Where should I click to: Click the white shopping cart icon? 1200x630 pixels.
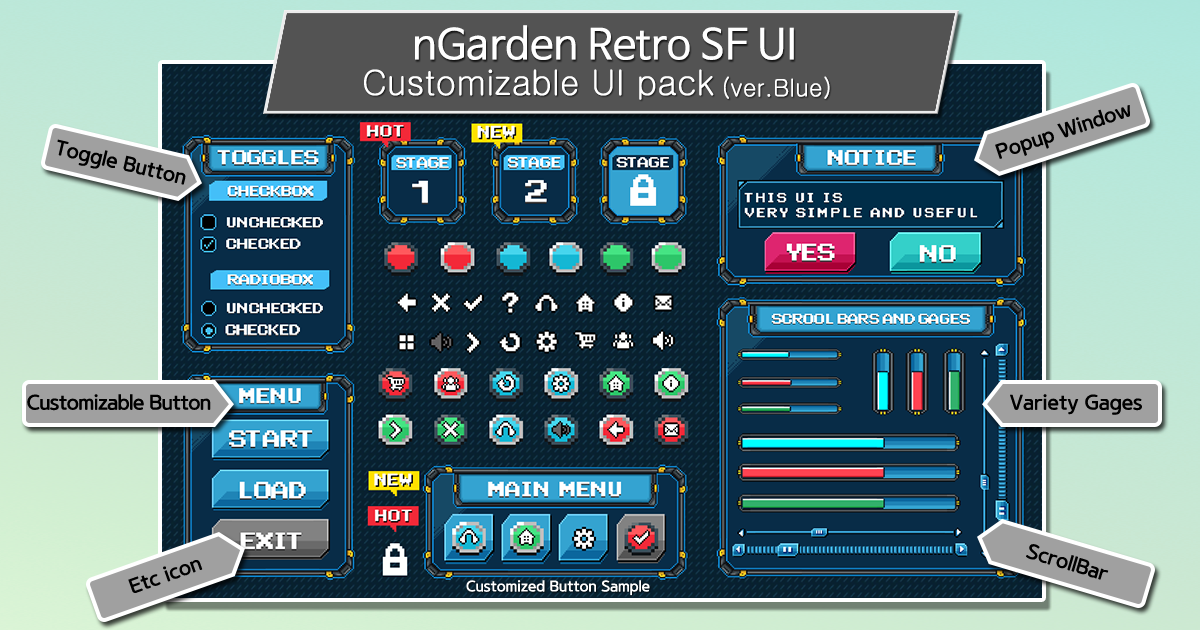click(585, 342)
